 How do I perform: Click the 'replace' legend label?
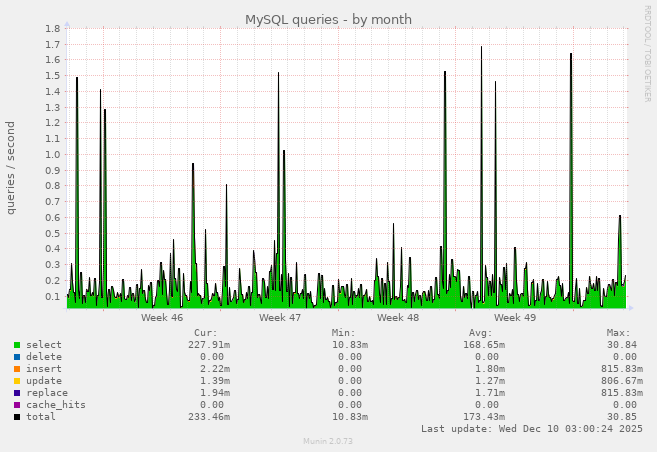47,393
